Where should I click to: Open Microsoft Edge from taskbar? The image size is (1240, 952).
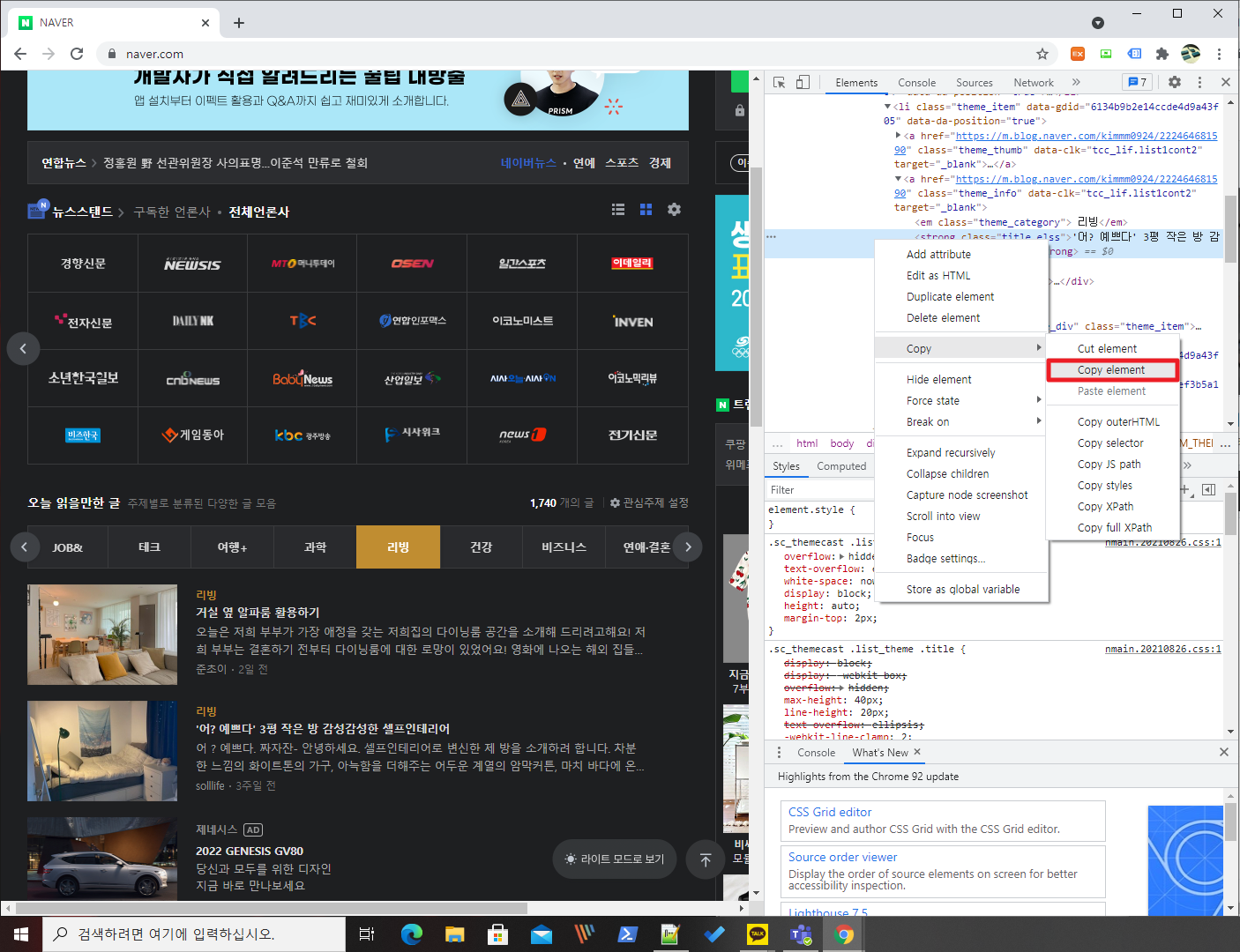click(412, 934)
